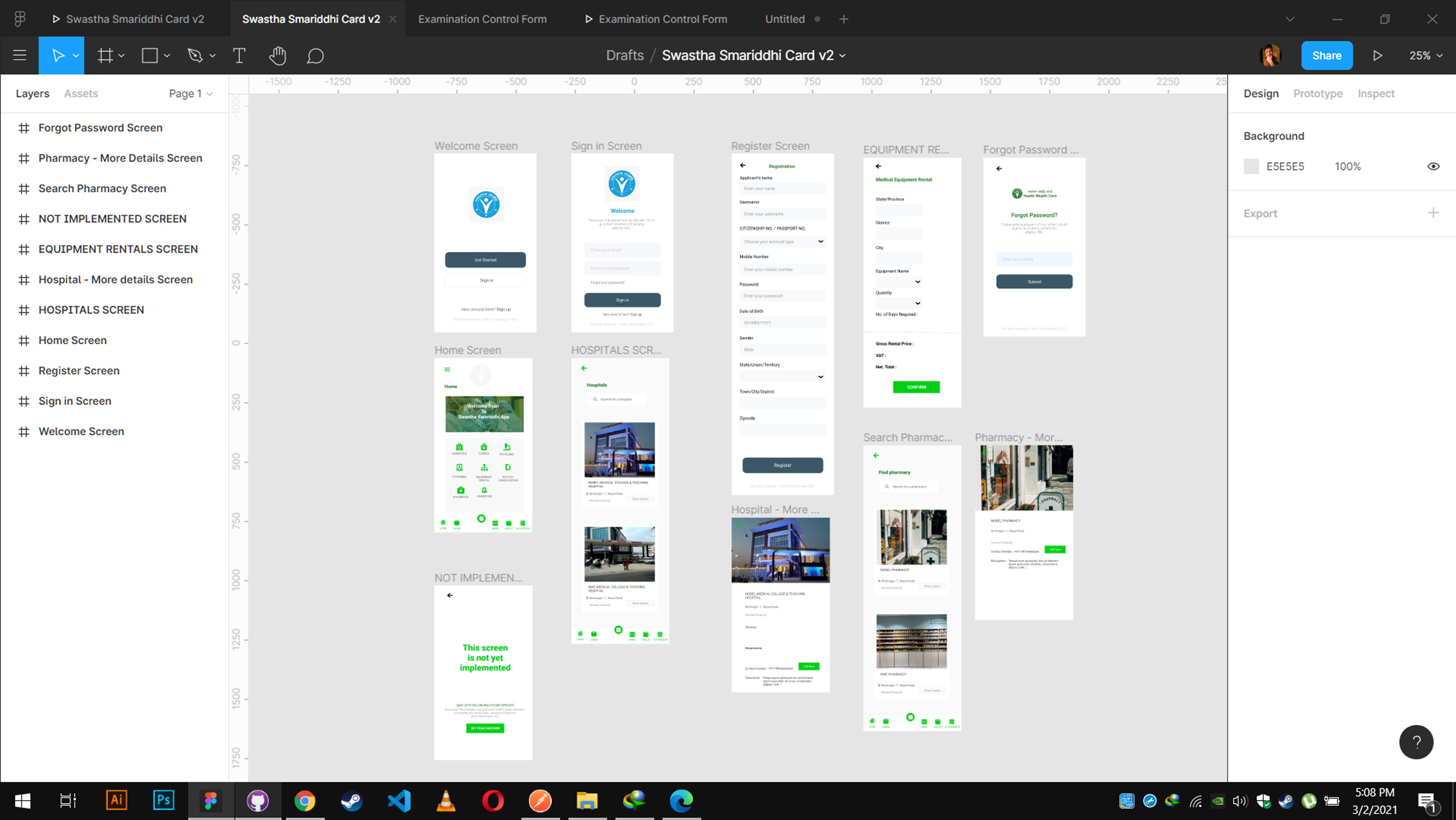Select the Rectangle shape tool

tap(150, 55)
